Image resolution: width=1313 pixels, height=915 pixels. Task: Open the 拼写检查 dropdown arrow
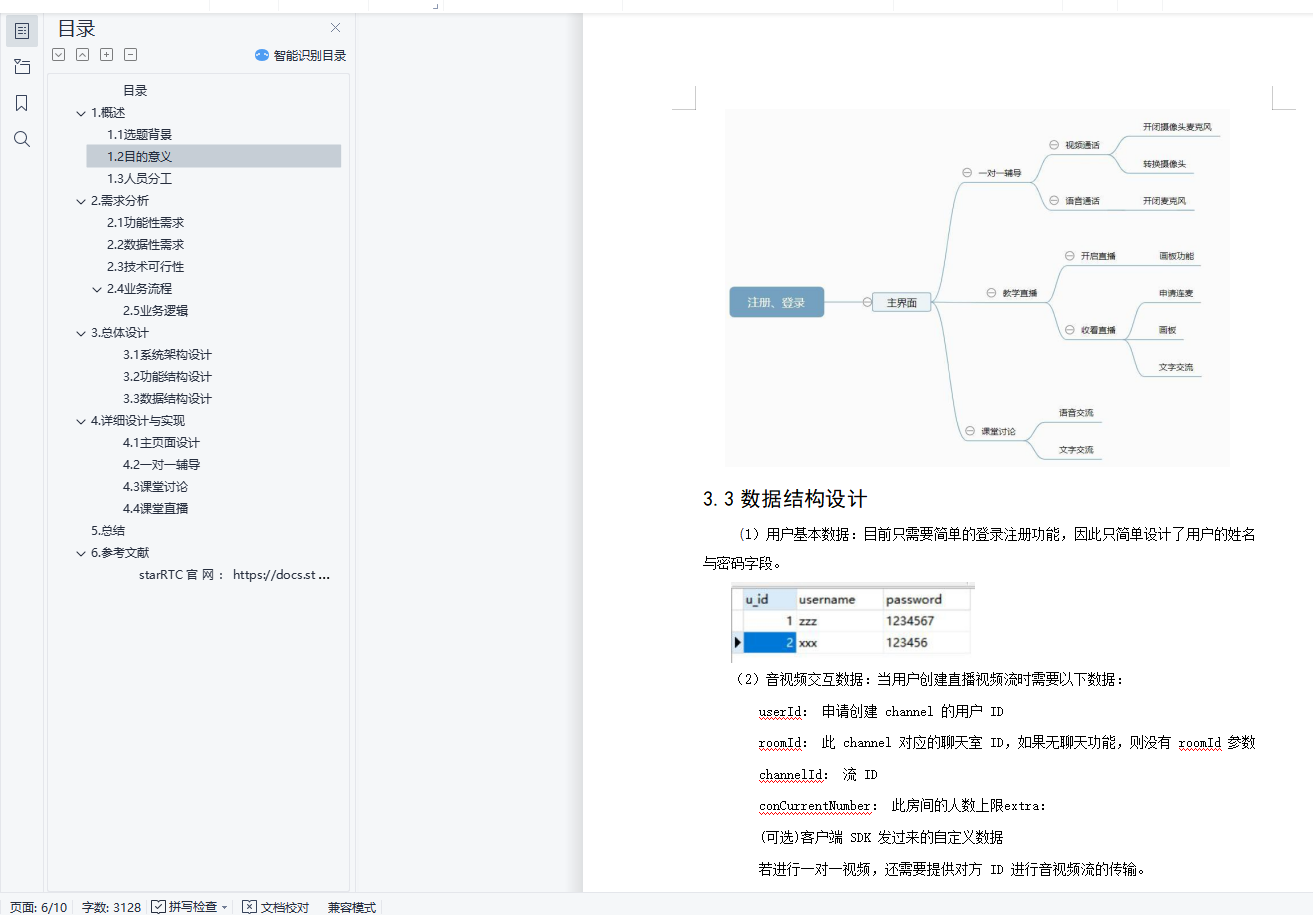(225, 907)
